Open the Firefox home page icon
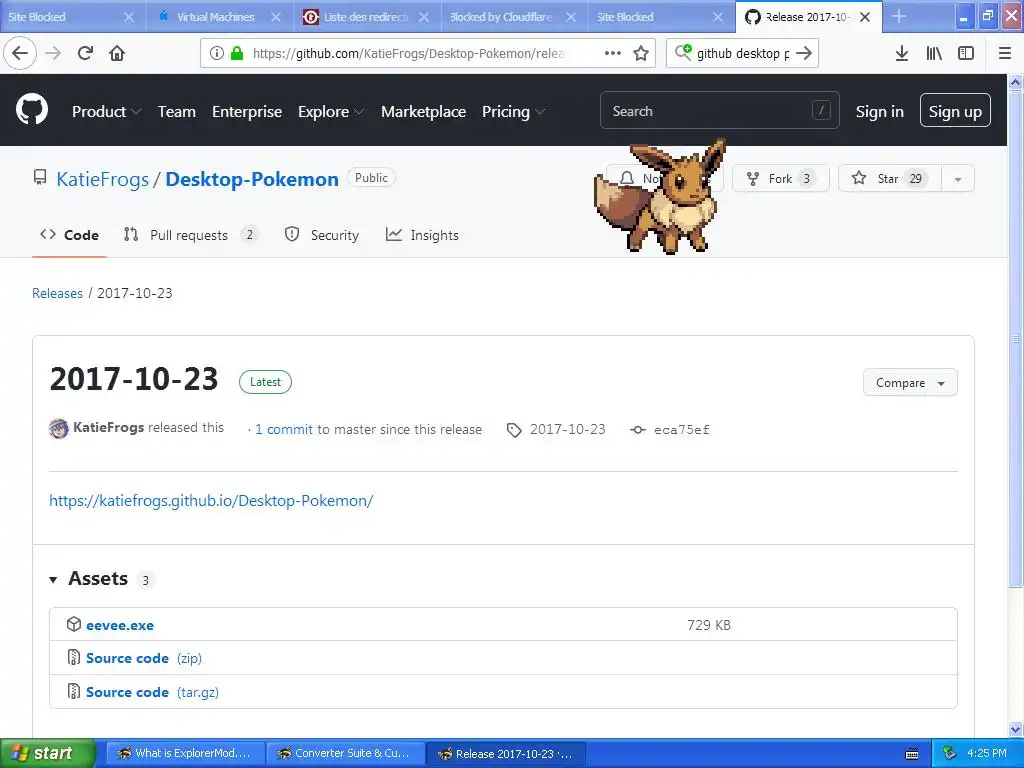Screen dimensions: 1024x768 [x=117, y=53]
